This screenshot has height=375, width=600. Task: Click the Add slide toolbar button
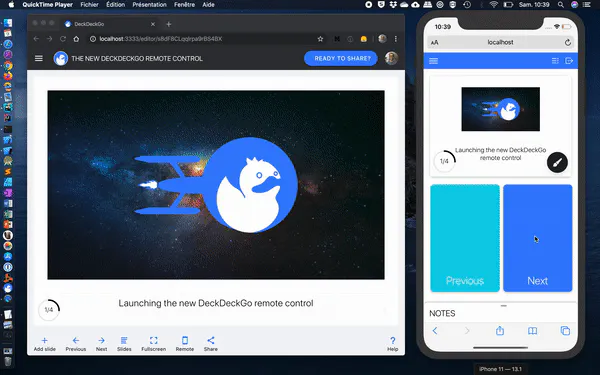pos(45,344)
